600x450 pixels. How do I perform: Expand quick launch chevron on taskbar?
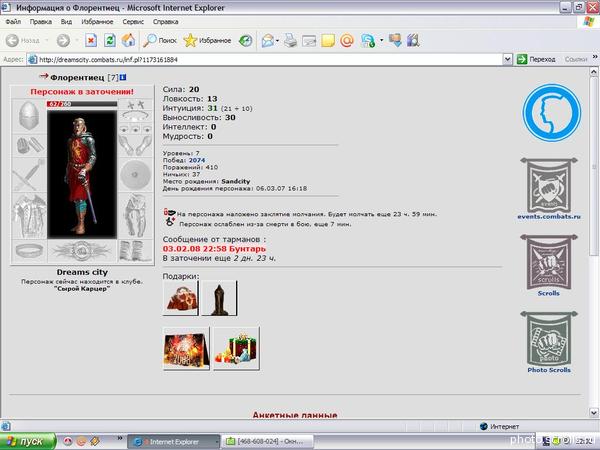[120, 437]
